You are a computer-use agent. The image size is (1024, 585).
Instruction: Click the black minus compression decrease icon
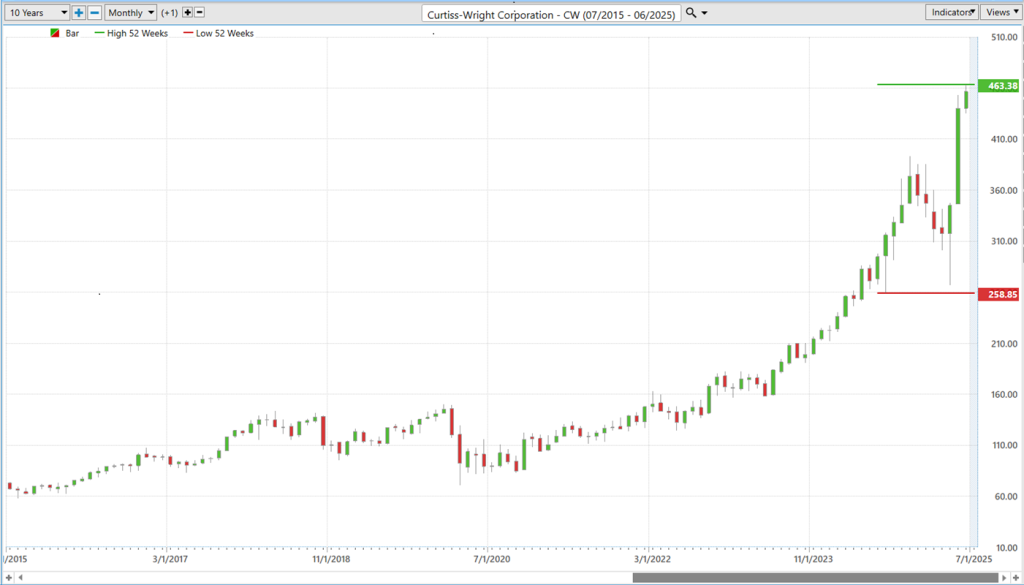pyautogui.click(x=200, y=12)
